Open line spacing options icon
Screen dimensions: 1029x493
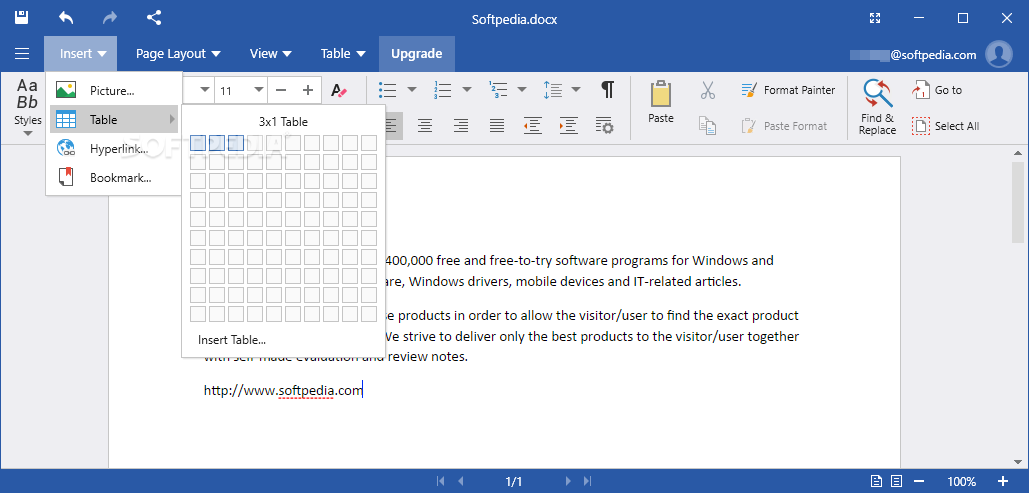pos(553,90)
